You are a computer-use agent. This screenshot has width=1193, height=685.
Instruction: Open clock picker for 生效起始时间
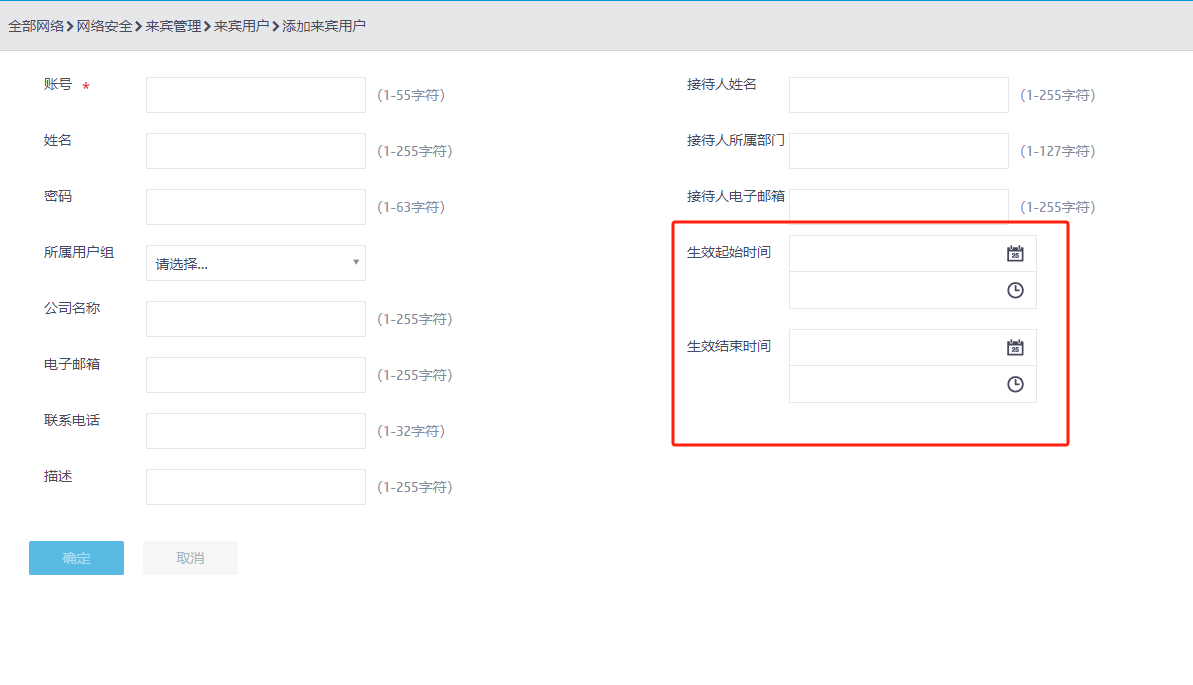coord(1015,290)
